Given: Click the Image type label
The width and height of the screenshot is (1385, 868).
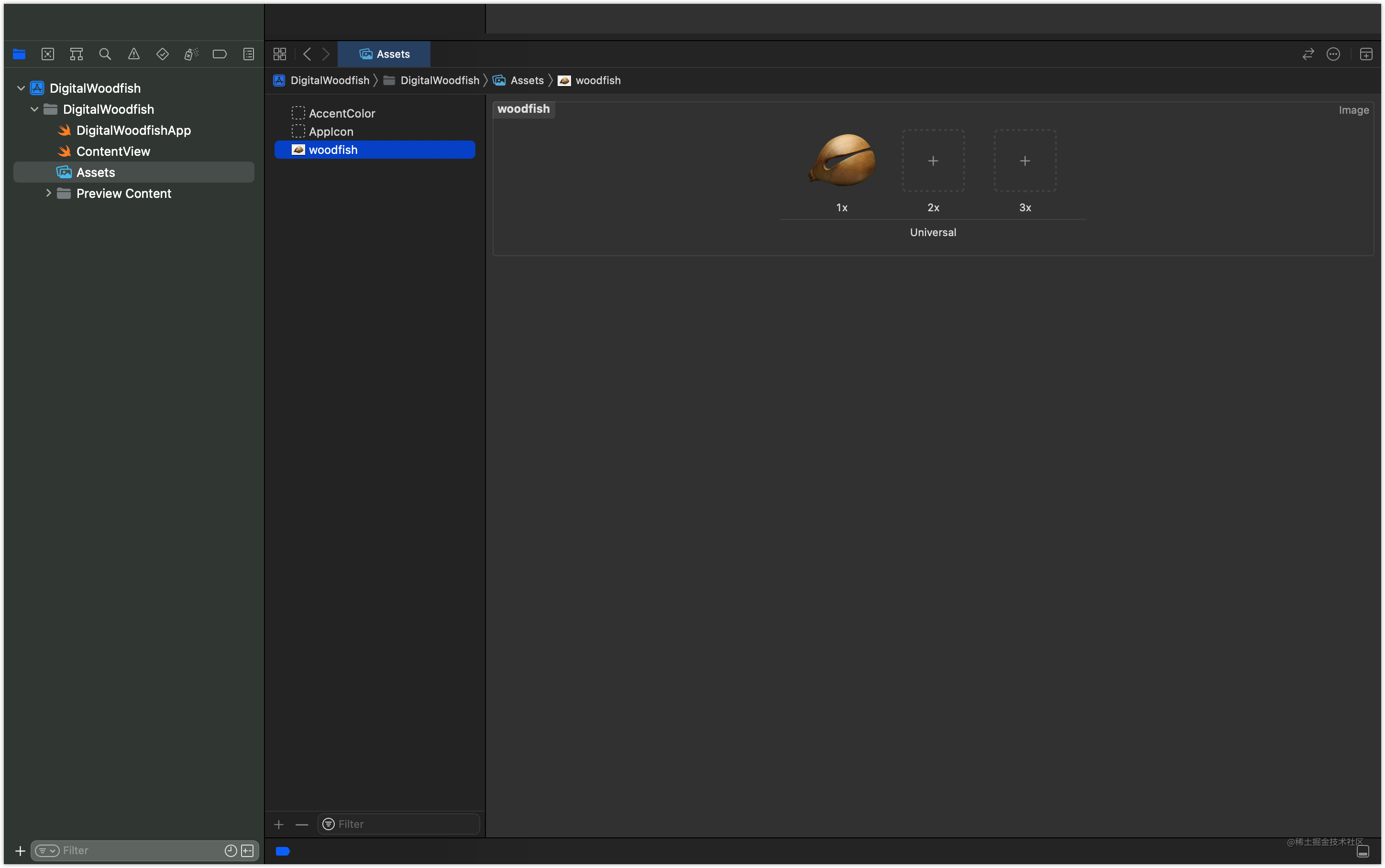Looking at the screenshot, I should click(x=1354, y=110).
